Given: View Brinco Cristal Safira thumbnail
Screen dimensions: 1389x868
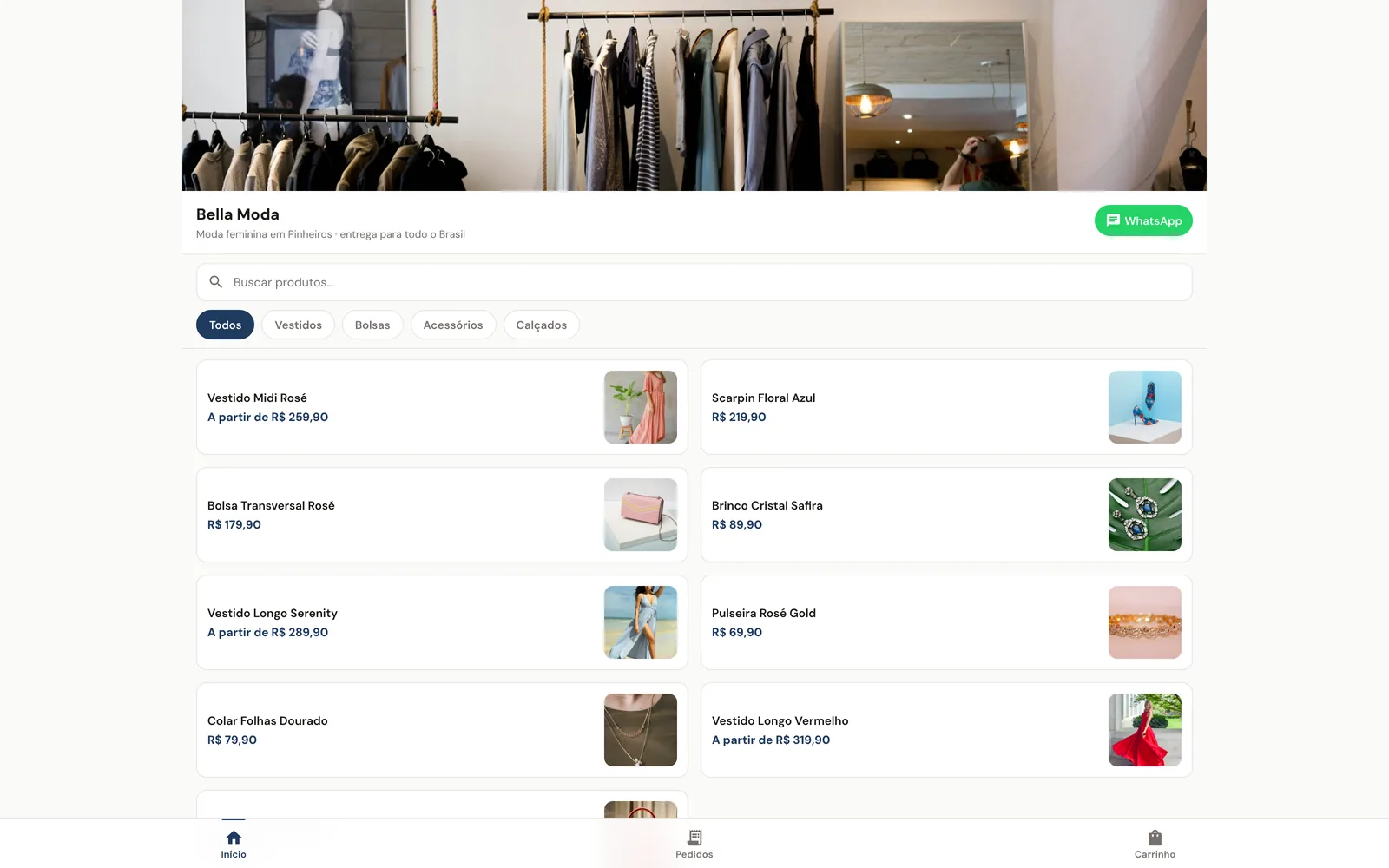Looking at the screenshot, I should point(1145,515).
